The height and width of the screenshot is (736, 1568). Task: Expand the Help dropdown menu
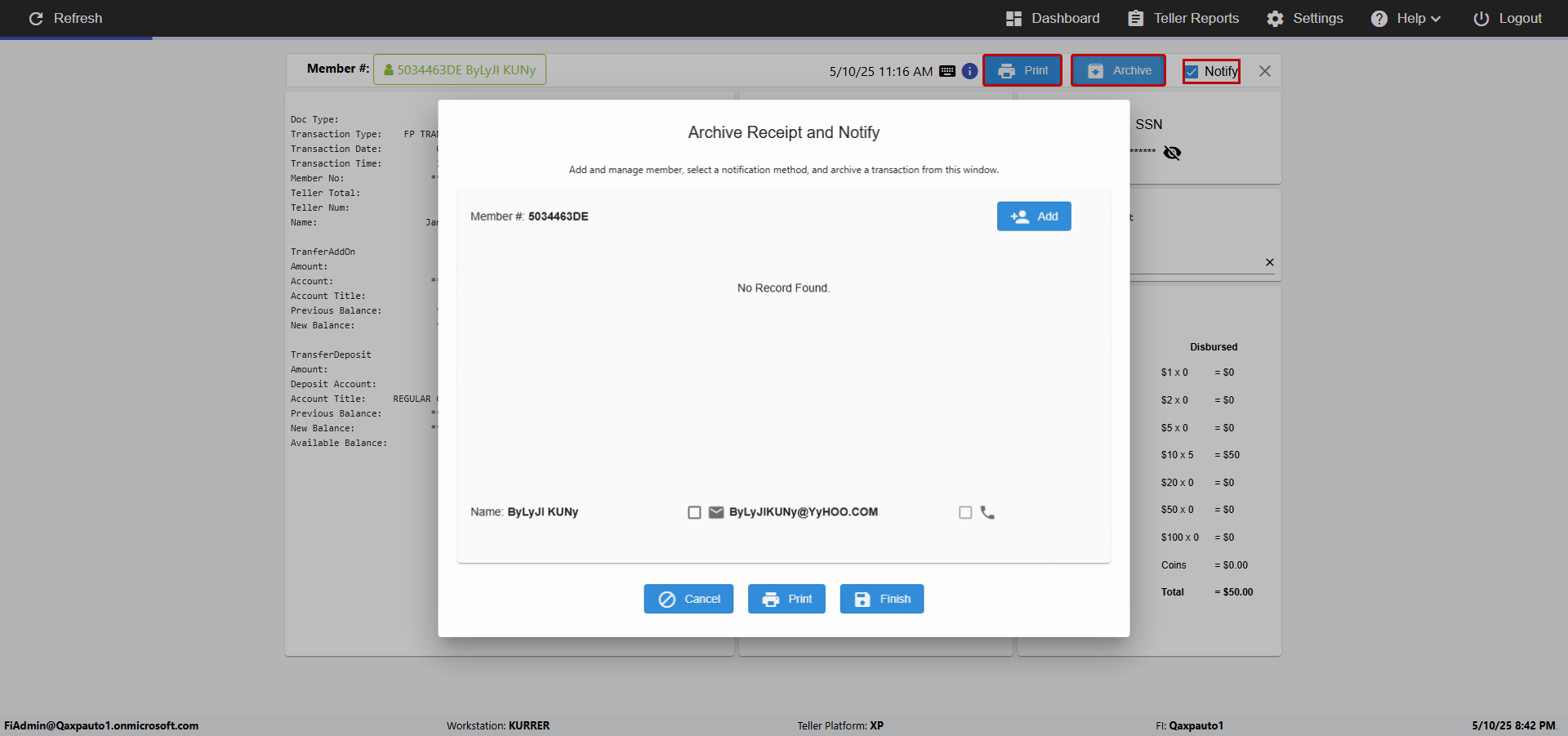point(1405,18)
